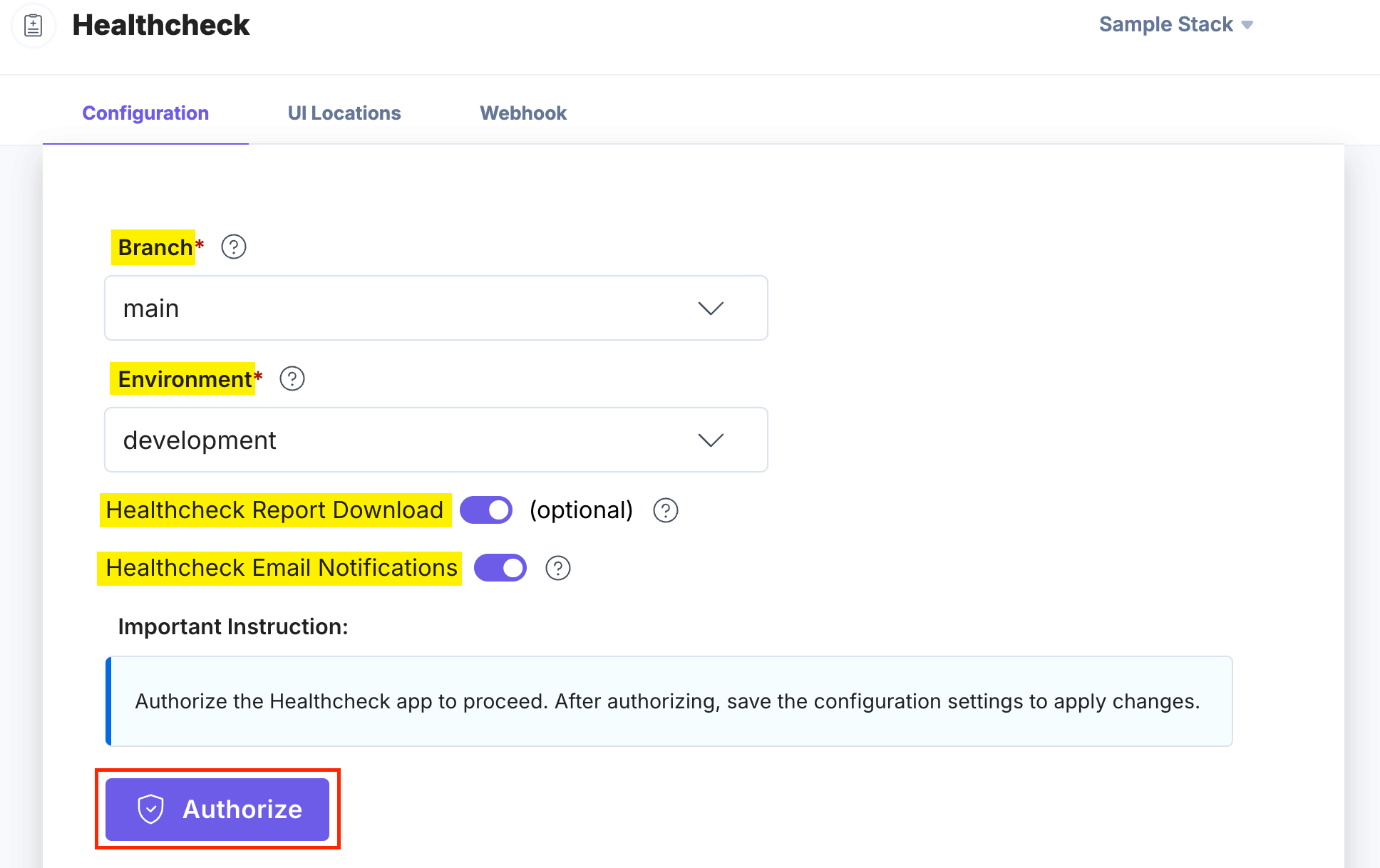Click inside the development environment field
The height and width of the screenshot is (868, 1380).
point(356,440)
